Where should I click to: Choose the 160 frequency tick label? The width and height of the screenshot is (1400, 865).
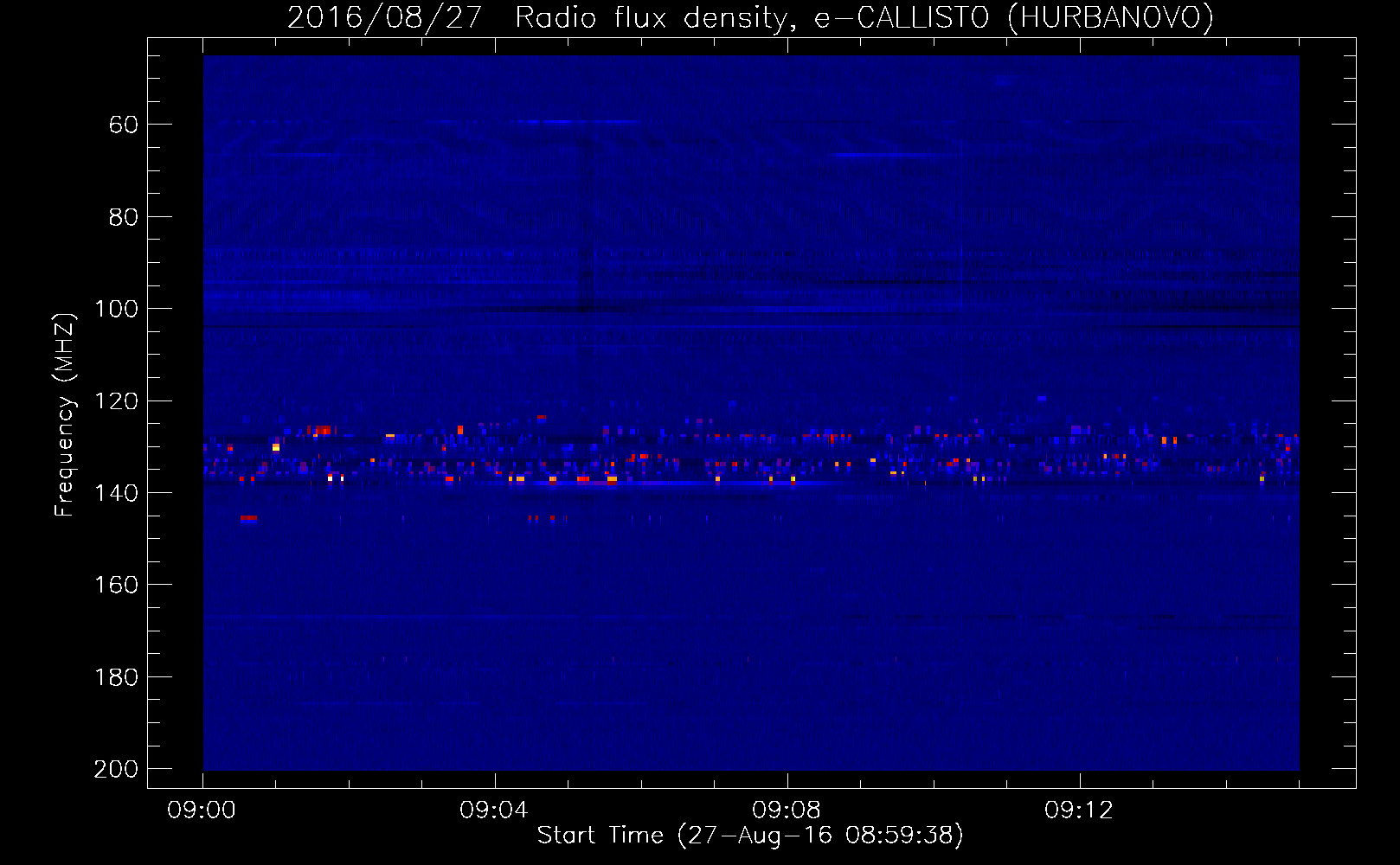(116, 585)
